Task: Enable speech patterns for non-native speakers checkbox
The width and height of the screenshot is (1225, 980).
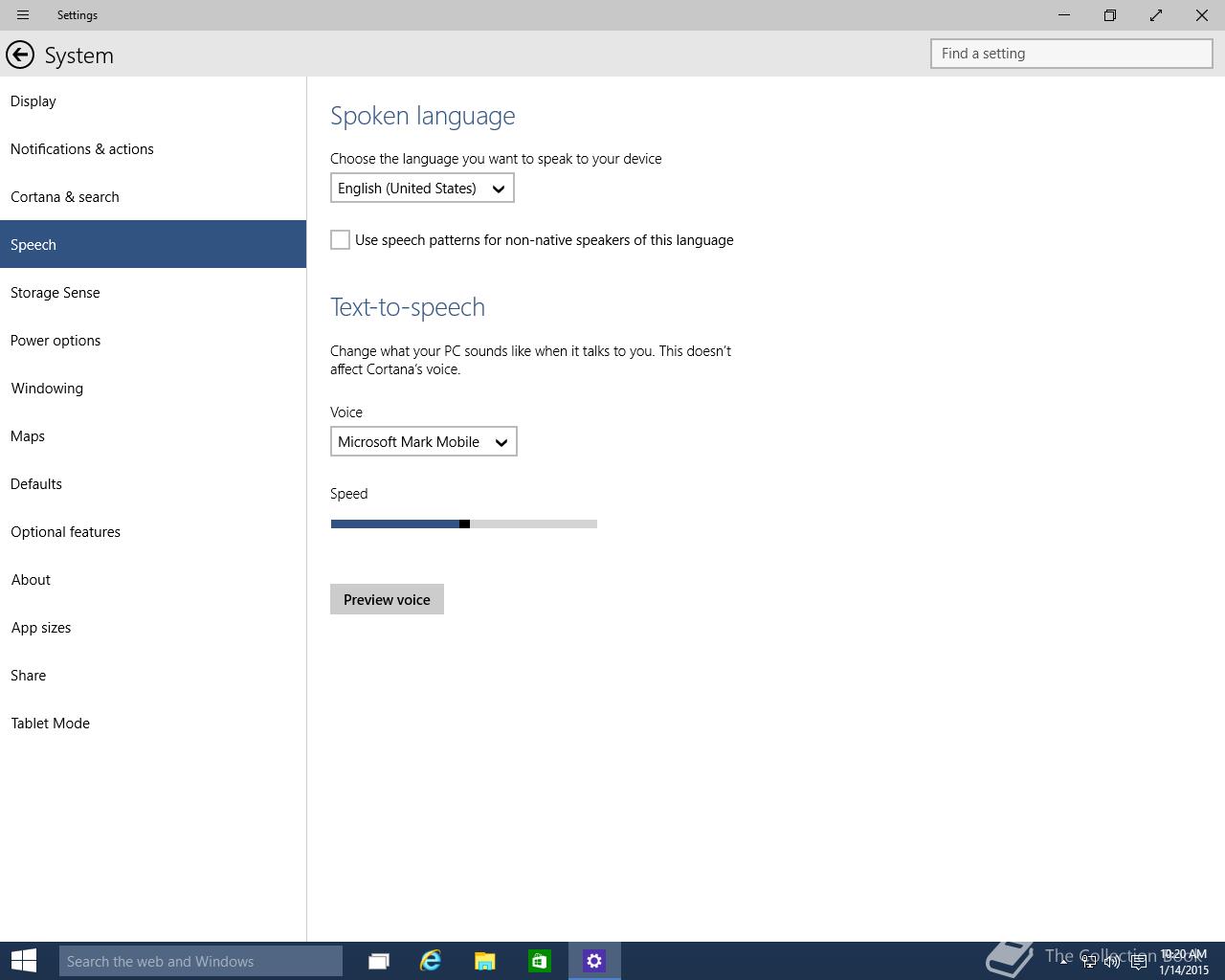Action: 340,240
